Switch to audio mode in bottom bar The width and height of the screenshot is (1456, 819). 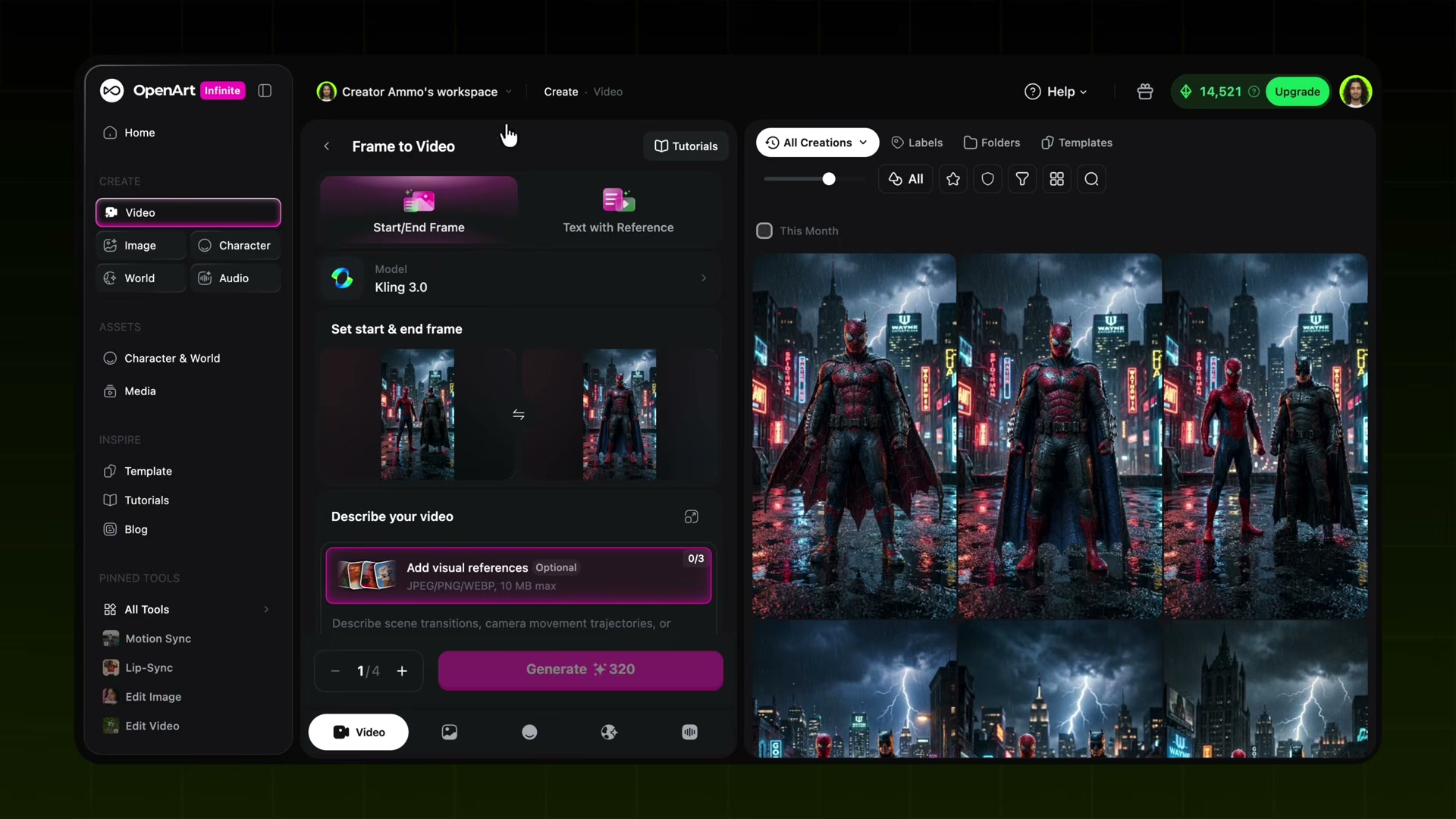click(689, 732)
